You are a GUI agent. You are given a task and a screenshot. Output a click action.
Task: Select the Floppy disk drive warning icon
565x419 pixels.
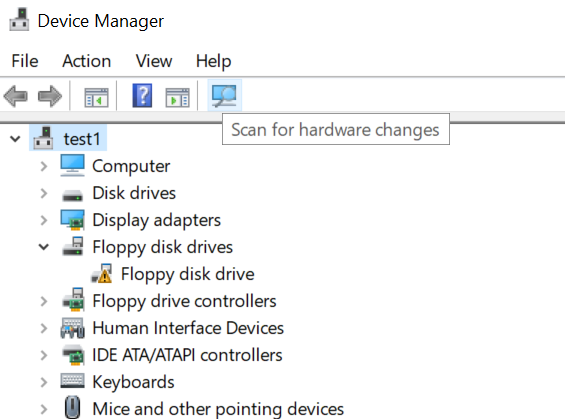pos(102,274)
